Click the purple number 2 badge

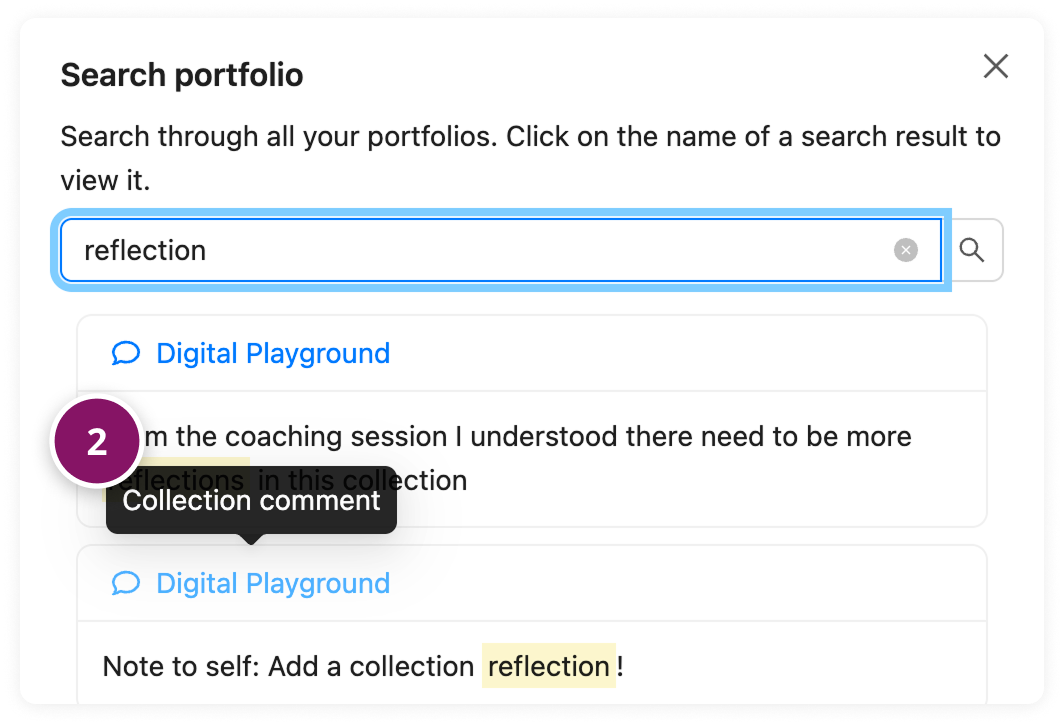pos(97,442)
